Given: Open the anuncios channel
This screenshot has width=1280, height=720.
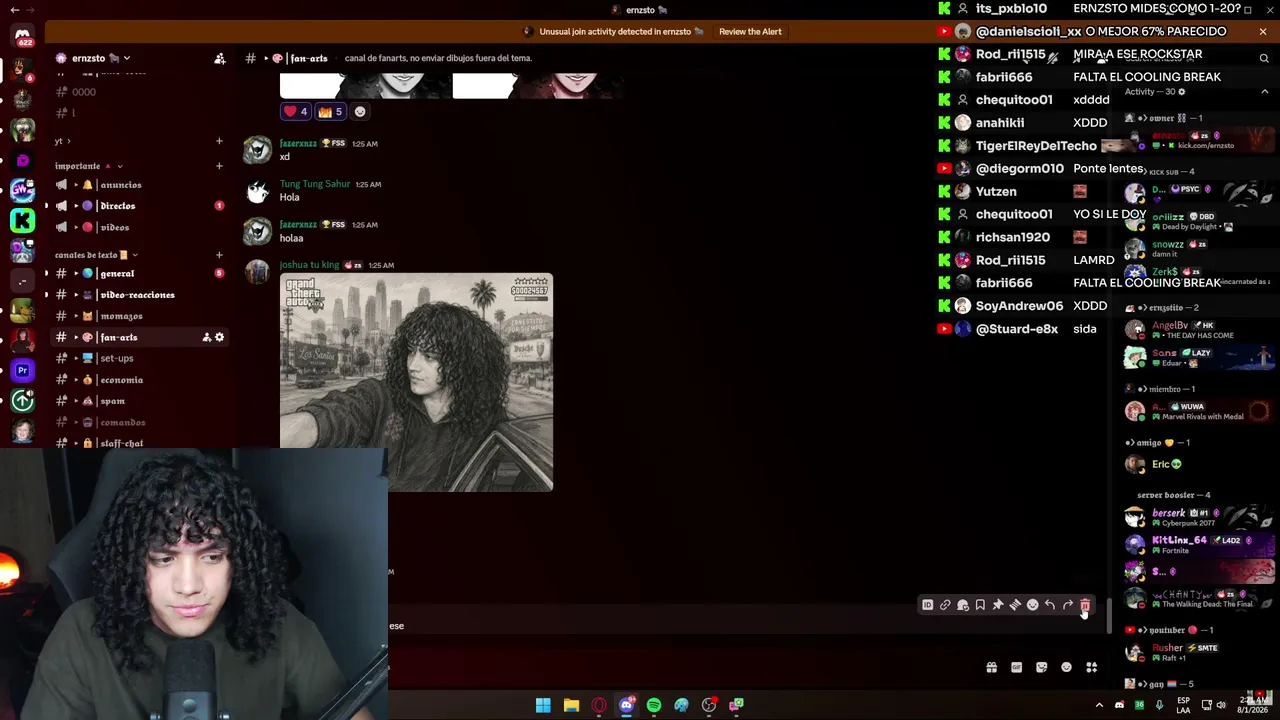Looking at the screenshot, I should point(139,185).
